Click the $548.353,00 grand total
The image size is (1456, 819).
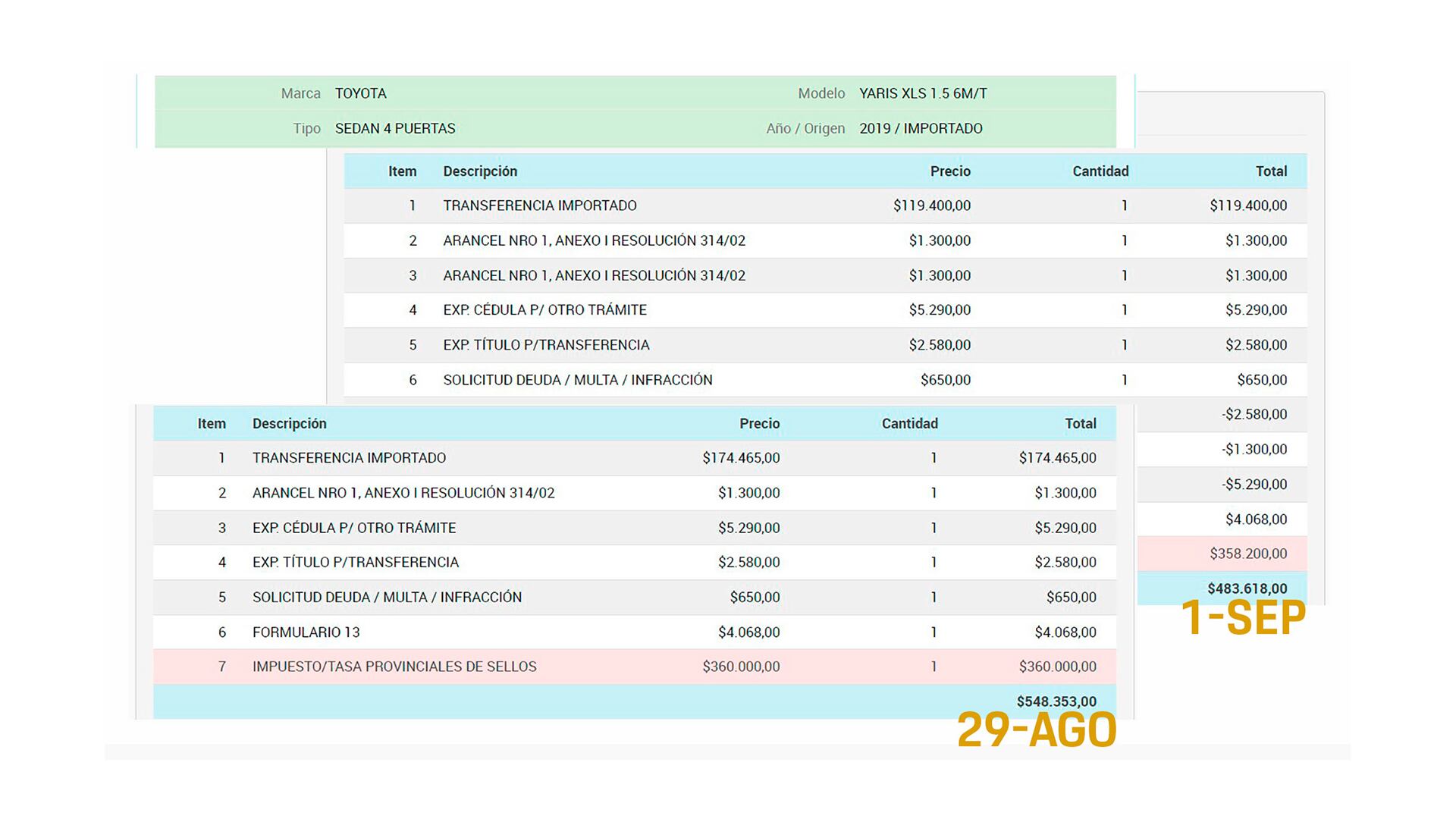point(1056,701)
